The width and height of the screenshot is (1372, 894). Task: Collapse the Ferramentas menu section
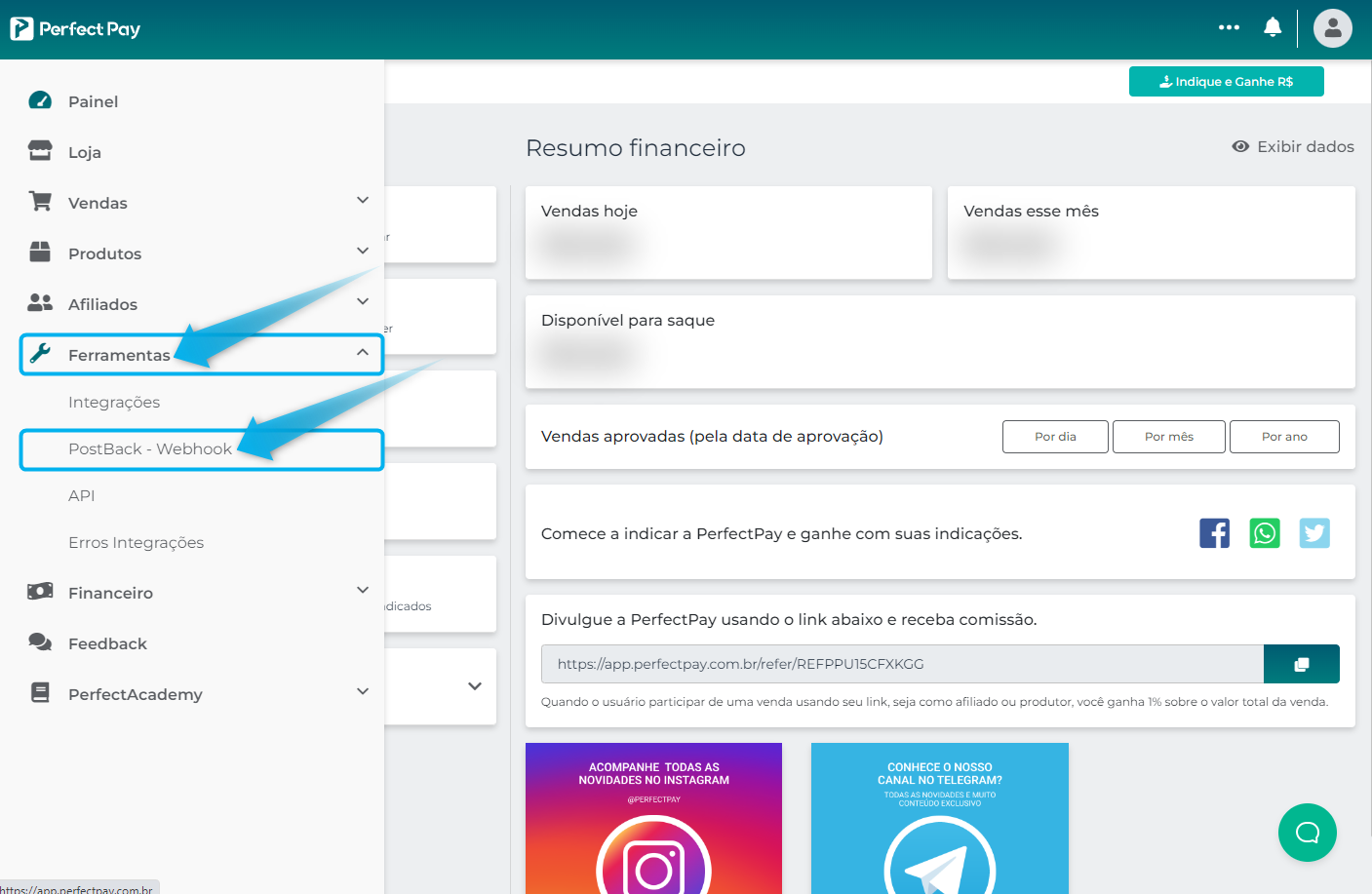[x=363, y=353]
